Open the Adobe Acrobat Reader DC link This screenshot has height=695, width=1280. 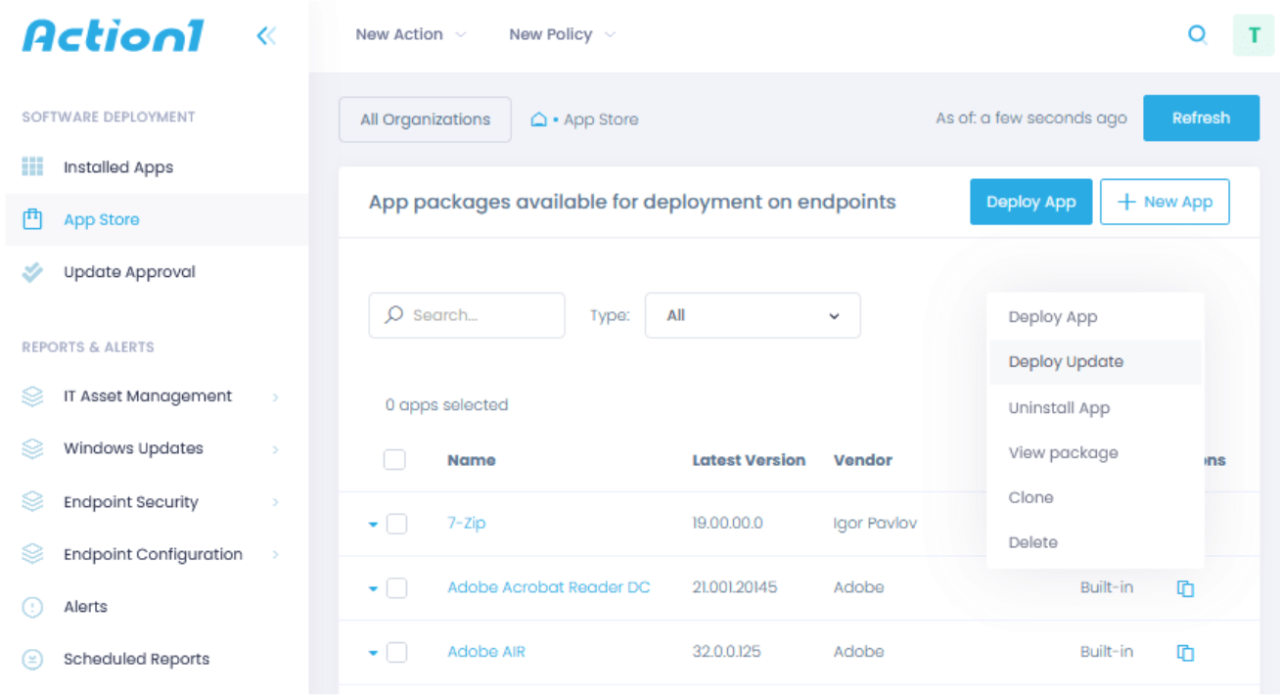pos(548,587)
